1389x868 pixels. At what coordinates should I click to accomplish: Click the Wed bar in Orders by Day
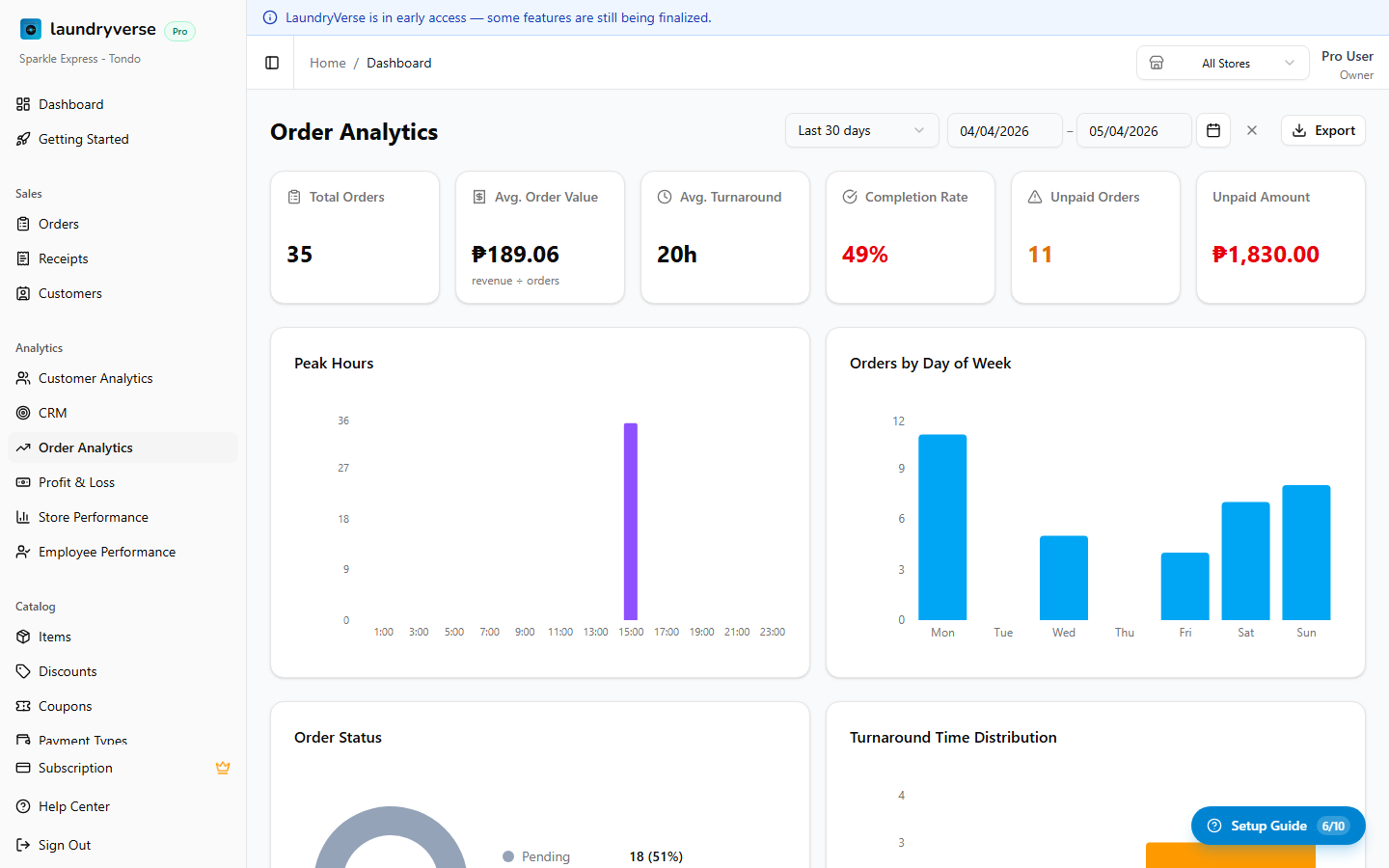1064,578
